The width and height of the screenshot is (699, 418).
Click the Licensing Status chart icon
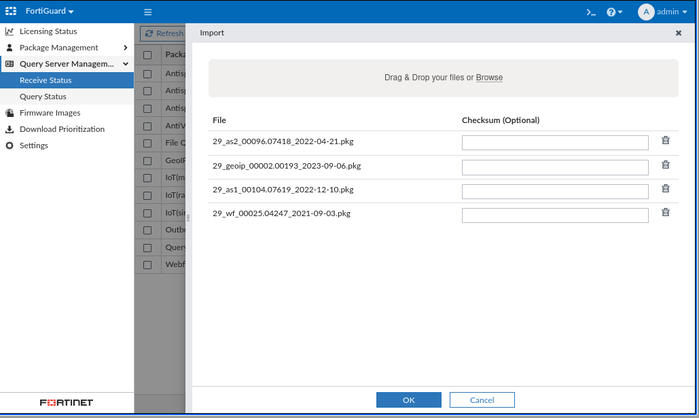point(9,31)
